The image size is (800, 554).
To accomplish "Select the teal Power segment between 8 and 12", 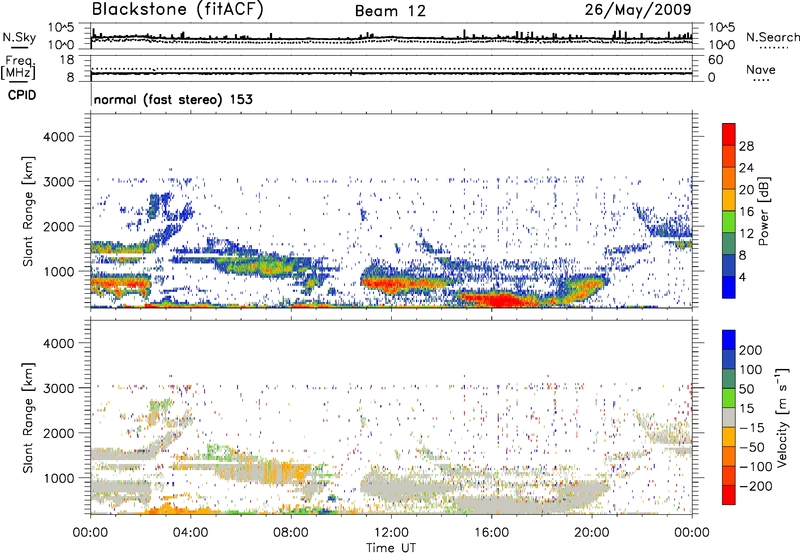I will click(729, 244).
